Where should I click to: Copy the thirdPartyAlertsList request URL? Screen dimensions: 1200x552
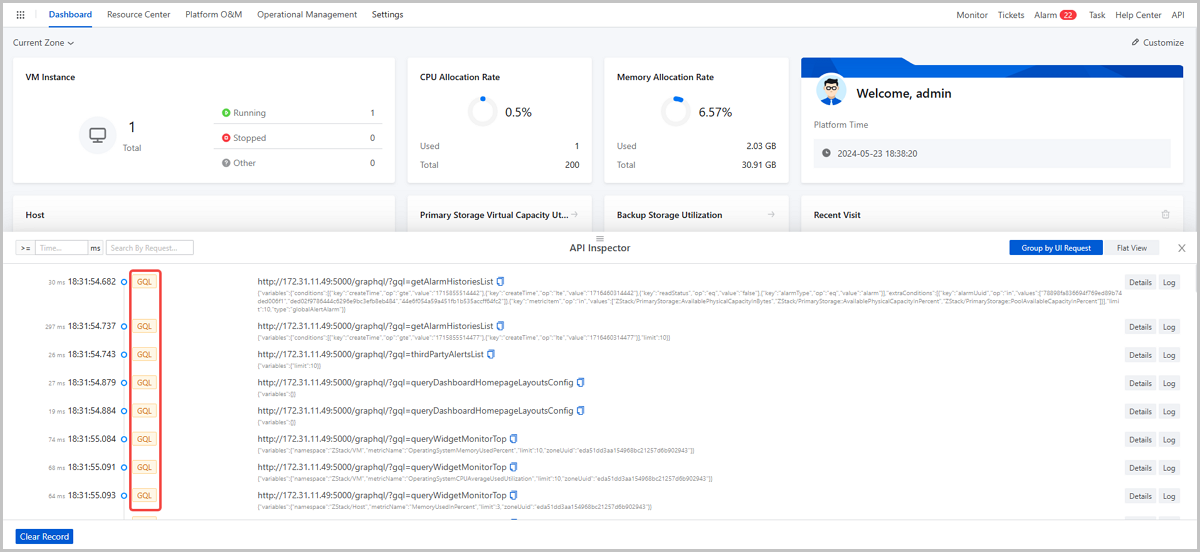(491, 354)
